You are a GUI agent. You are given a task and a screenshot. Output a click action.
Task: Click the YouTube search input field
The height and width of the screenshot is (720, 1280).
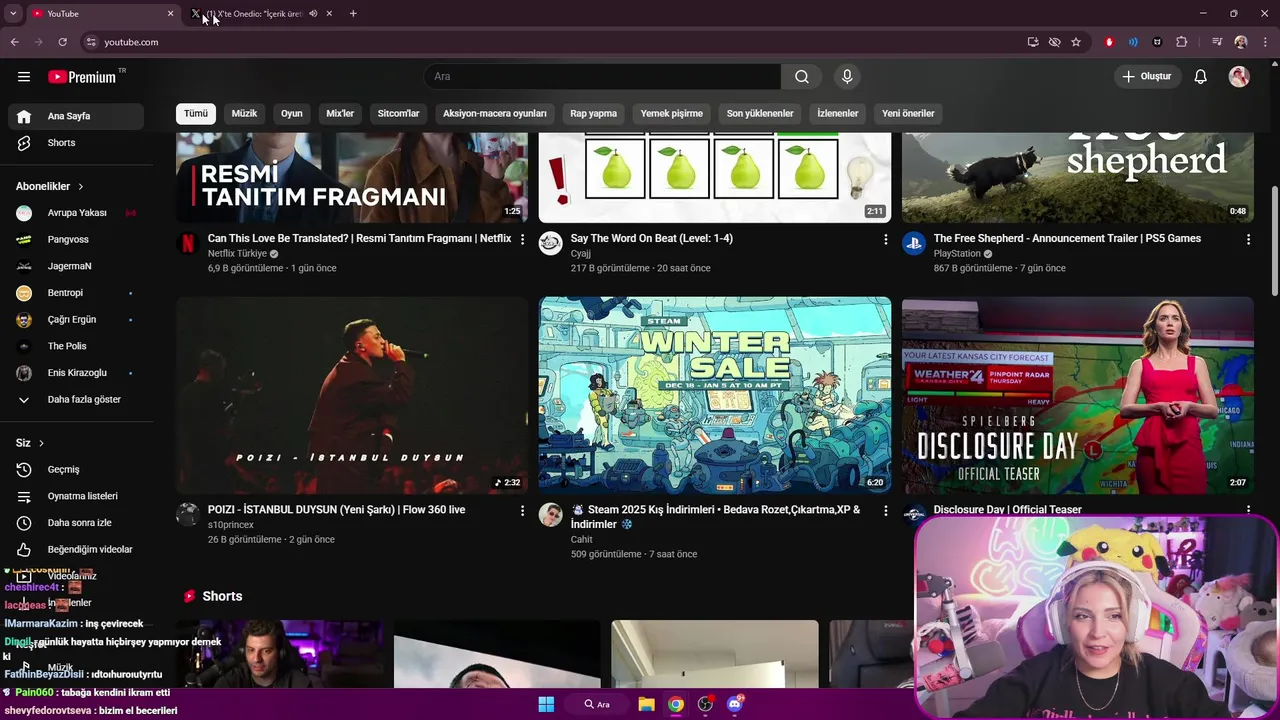click(x=602, y=77)
